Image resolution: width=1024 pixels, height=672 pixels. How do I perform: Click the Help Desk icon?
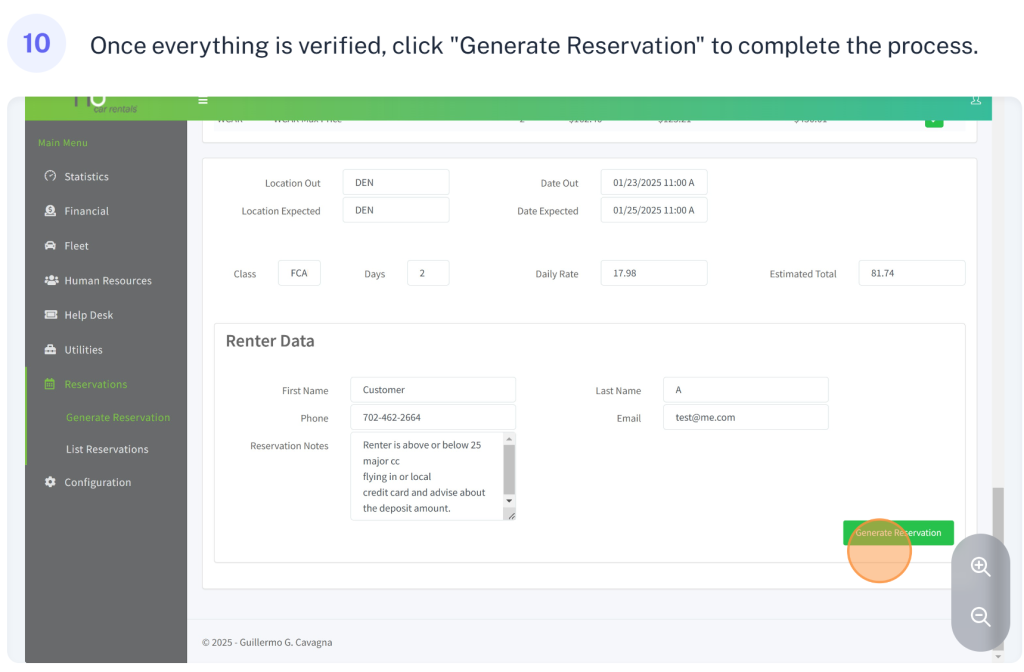(50, 315)
